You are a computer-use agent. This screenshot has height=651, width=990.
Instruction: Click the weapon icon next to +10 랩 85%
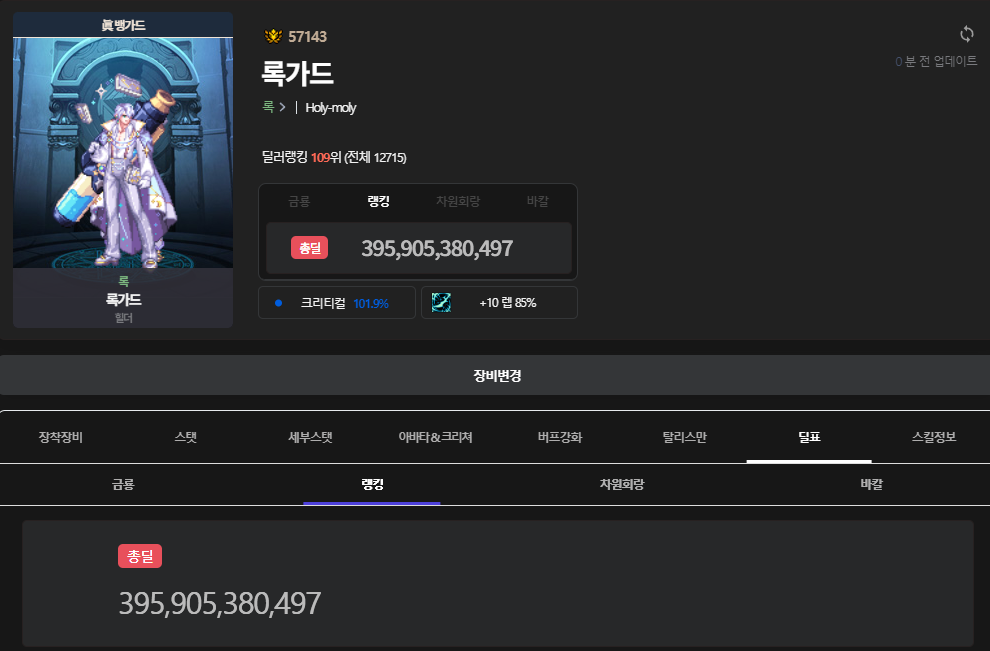point(441,302)
